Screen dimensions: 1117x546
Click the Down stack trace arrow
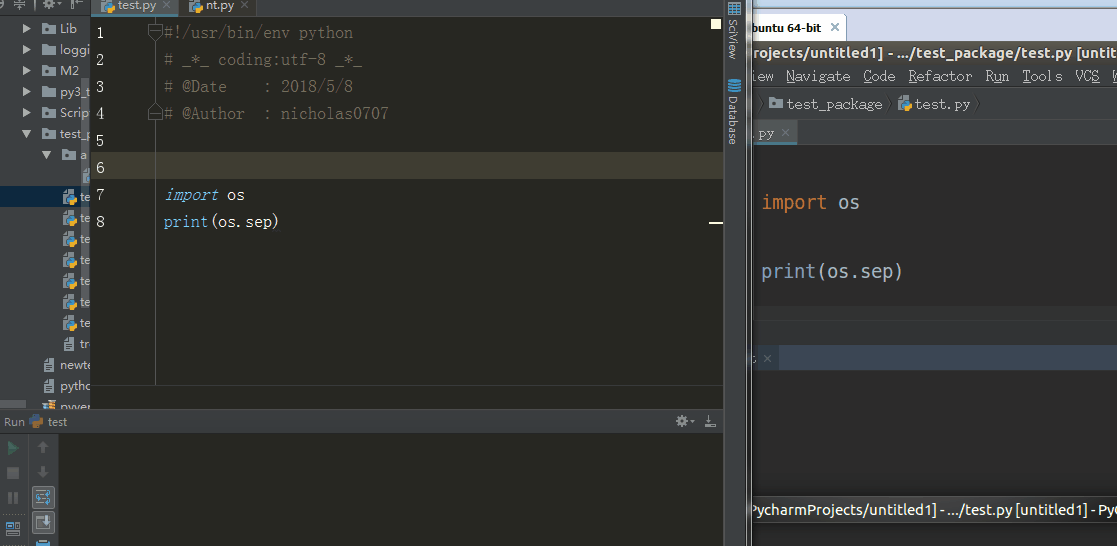43,472
